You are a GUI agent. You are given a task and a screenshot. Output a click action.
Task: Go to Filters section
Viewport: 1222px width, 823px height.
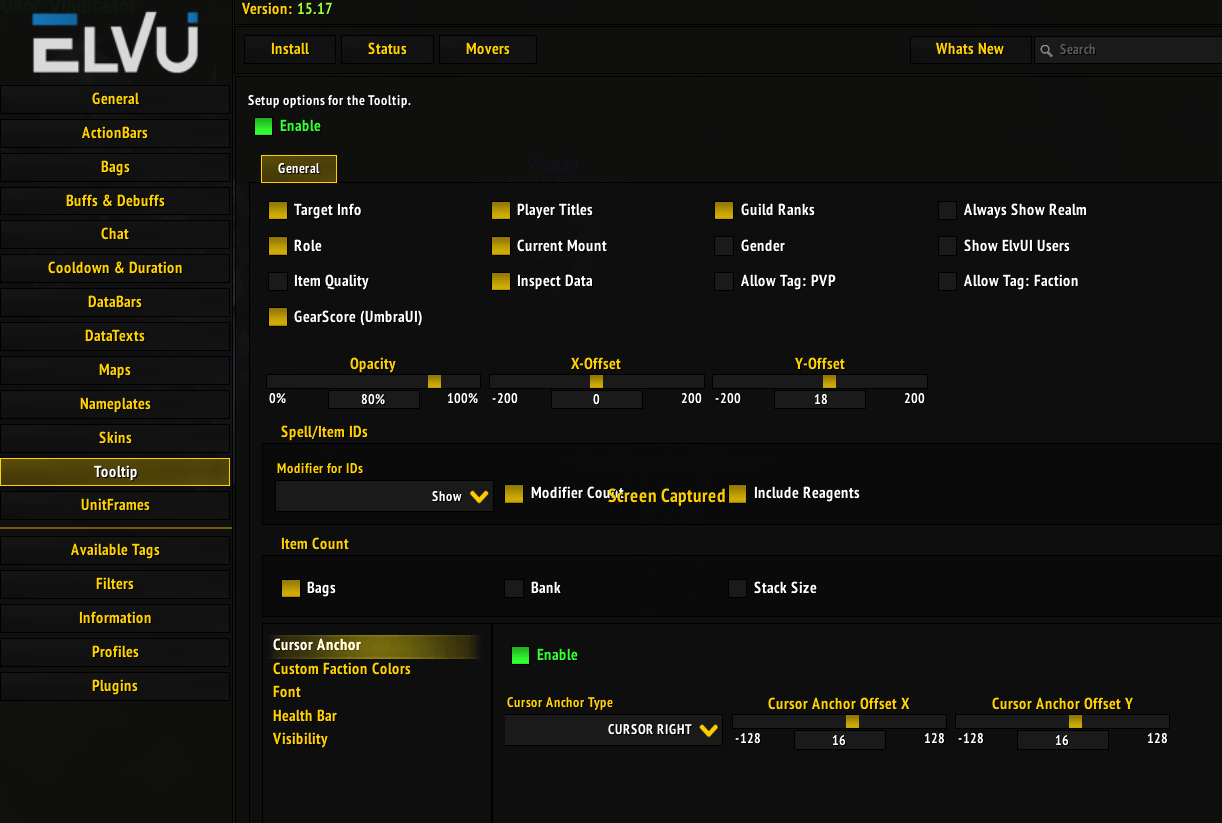pos(115,584)
